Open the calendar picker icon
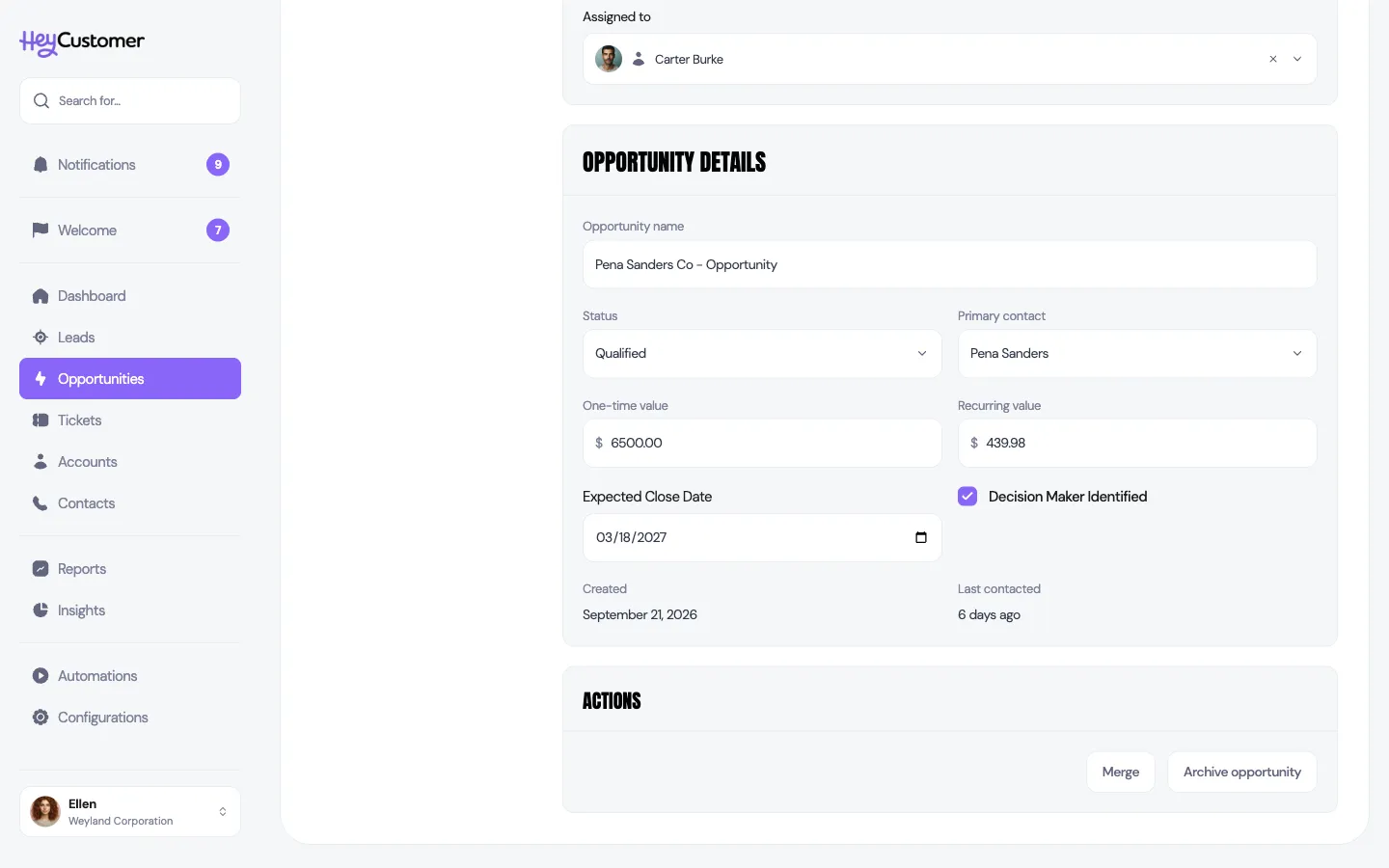The height and width of the screenshot is (868, 1389). (921, 537)
